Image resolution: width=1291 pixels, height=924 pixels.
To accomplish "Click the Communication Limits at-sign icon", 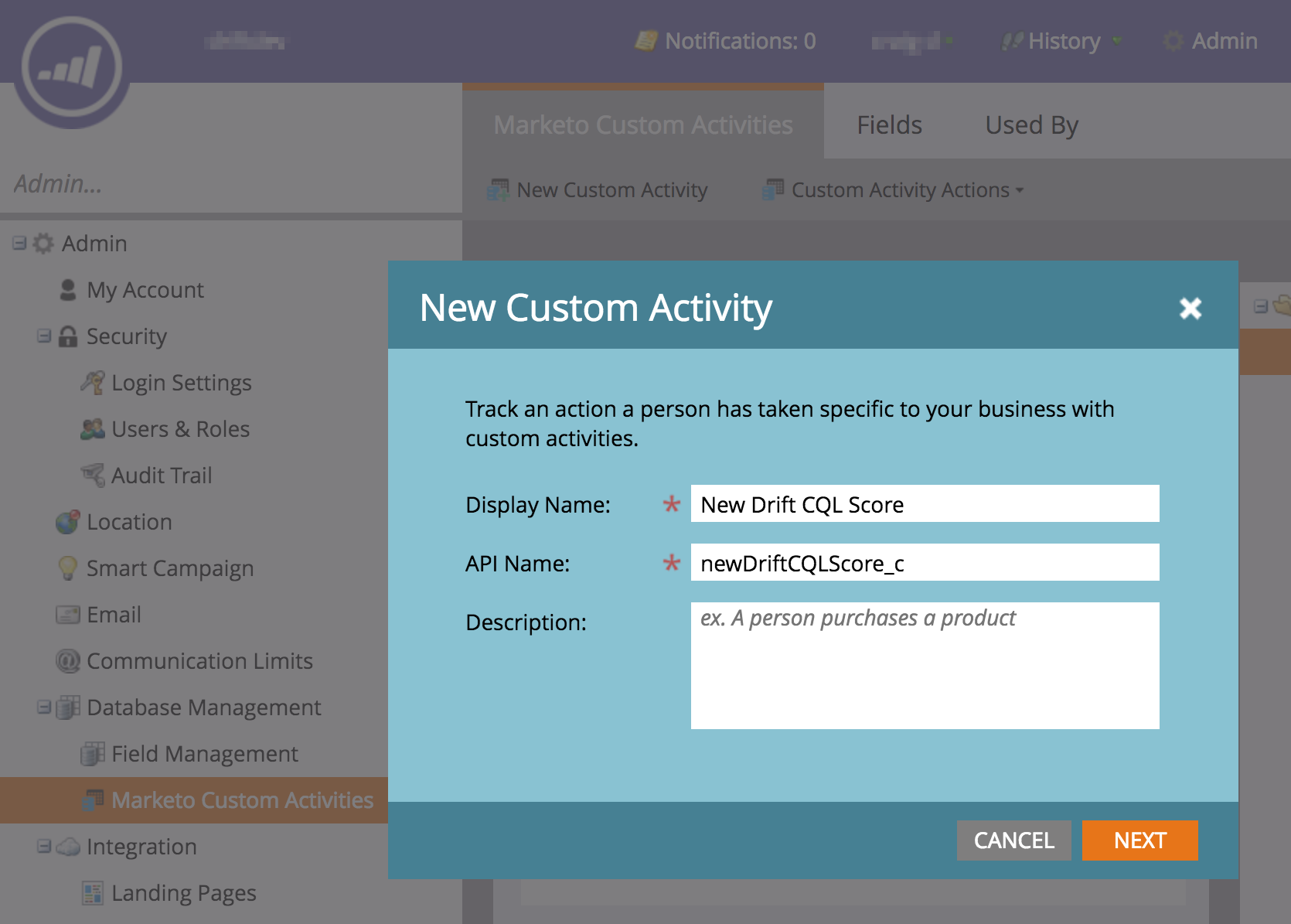I will click(x=68, y=661).
